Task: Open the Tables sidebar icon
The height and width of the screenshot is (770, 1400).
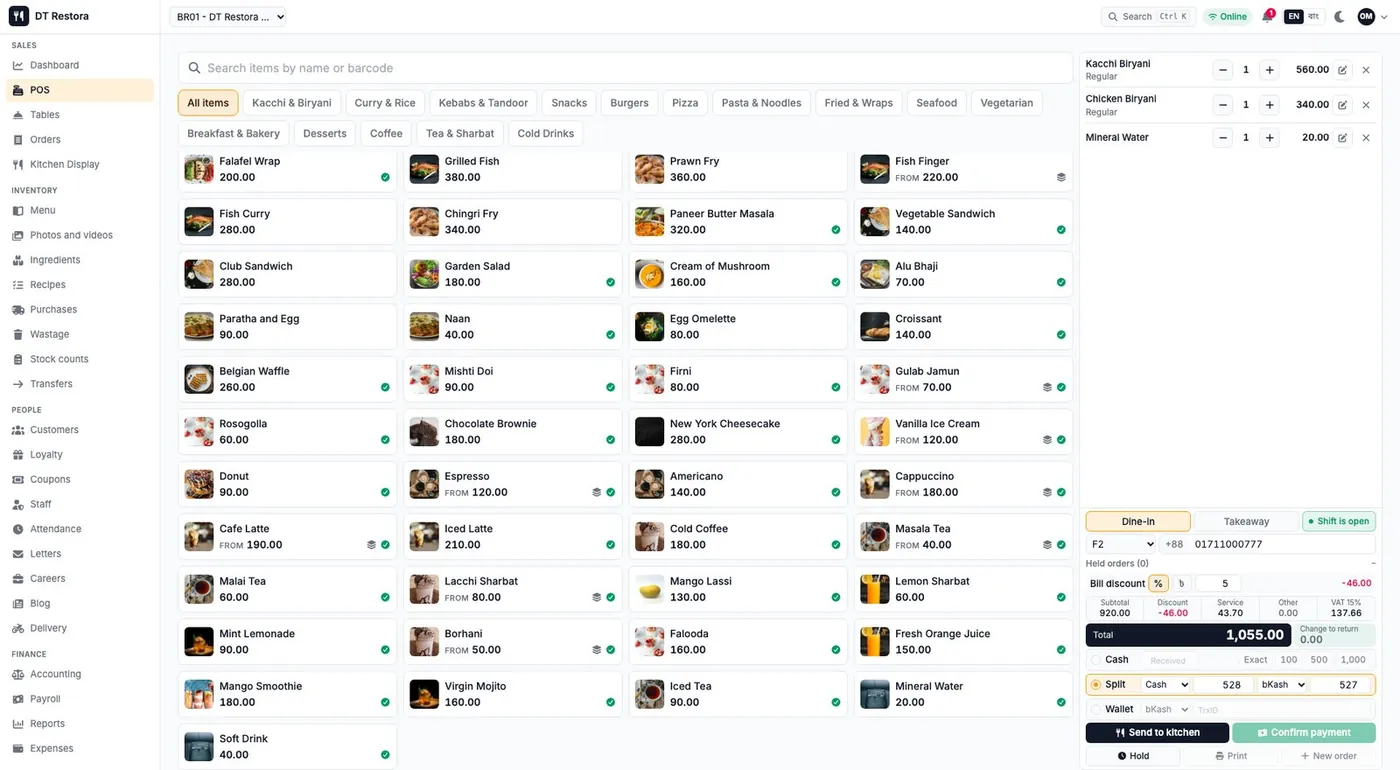Action: (18, 115)
